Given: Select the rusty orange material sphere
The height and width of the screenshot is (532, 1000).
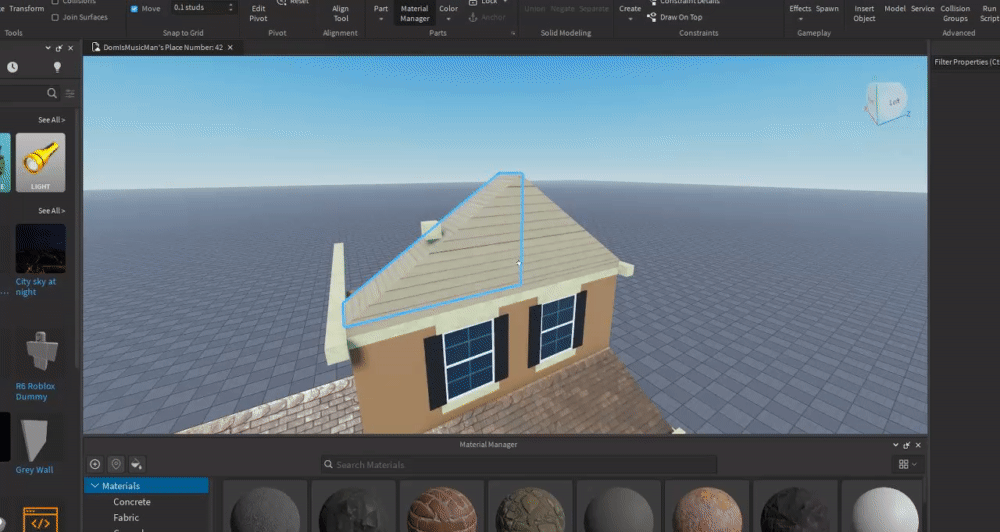Looking at the screenshot, I should pyautogui.click(x=707, y=508).
